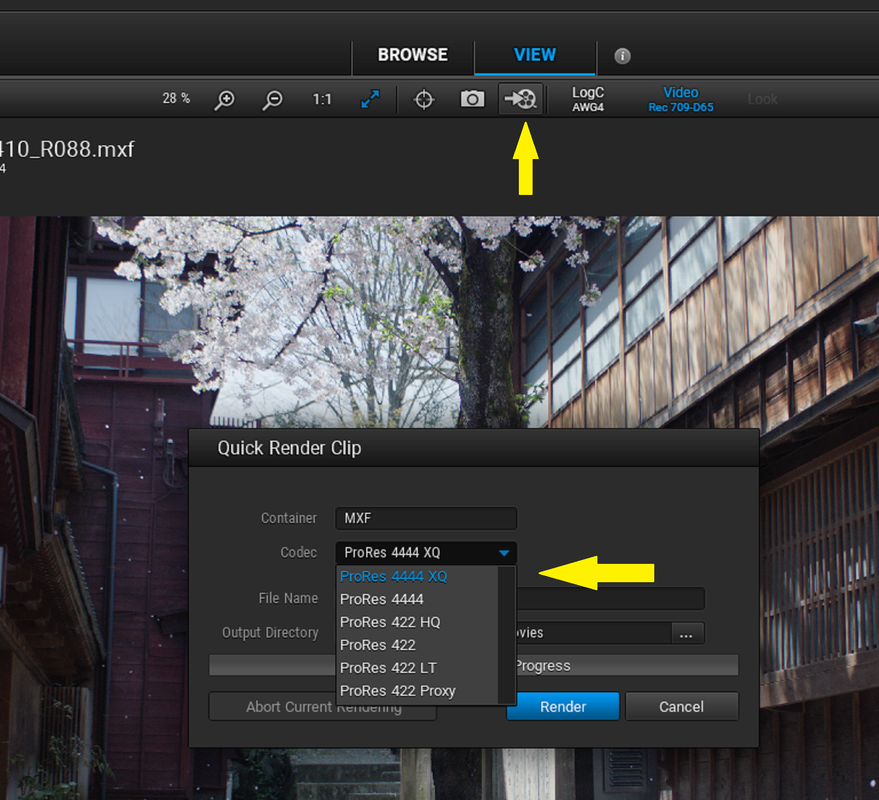The height and width of the screenshot is (800, 879).
Task: Open the Container field showing MXF
Action: point(426,518)
